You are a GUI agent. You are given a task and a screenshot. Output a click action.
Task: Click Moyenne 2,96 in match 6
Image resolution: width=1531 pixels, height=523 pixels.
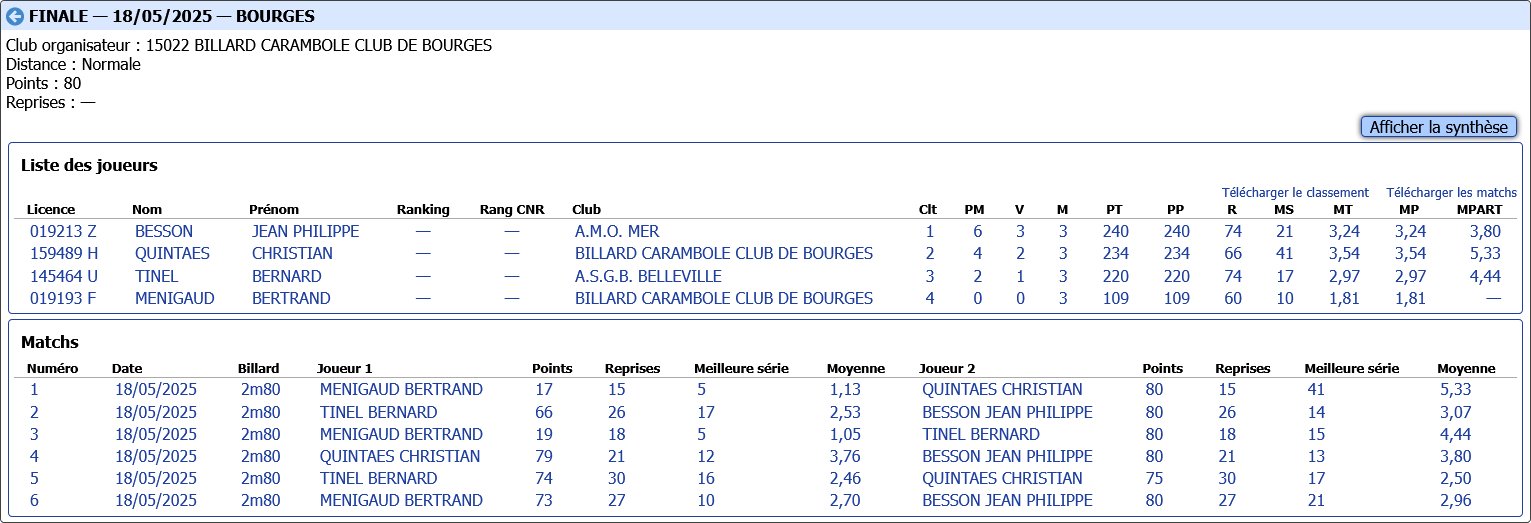pyautogui.click(x=1456, y=500)
